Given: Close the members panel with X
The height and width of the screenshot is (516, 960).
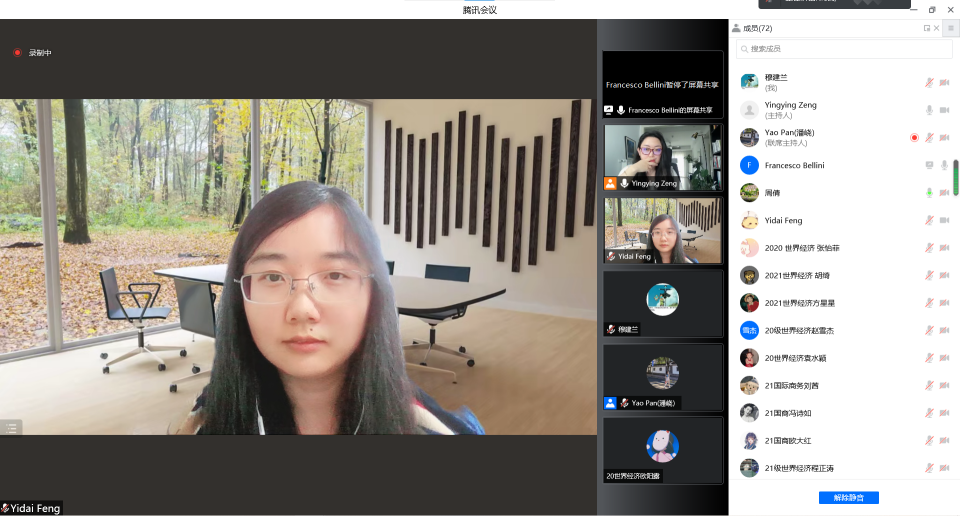Looking at the screenshot, I should [x=937, y=28].
